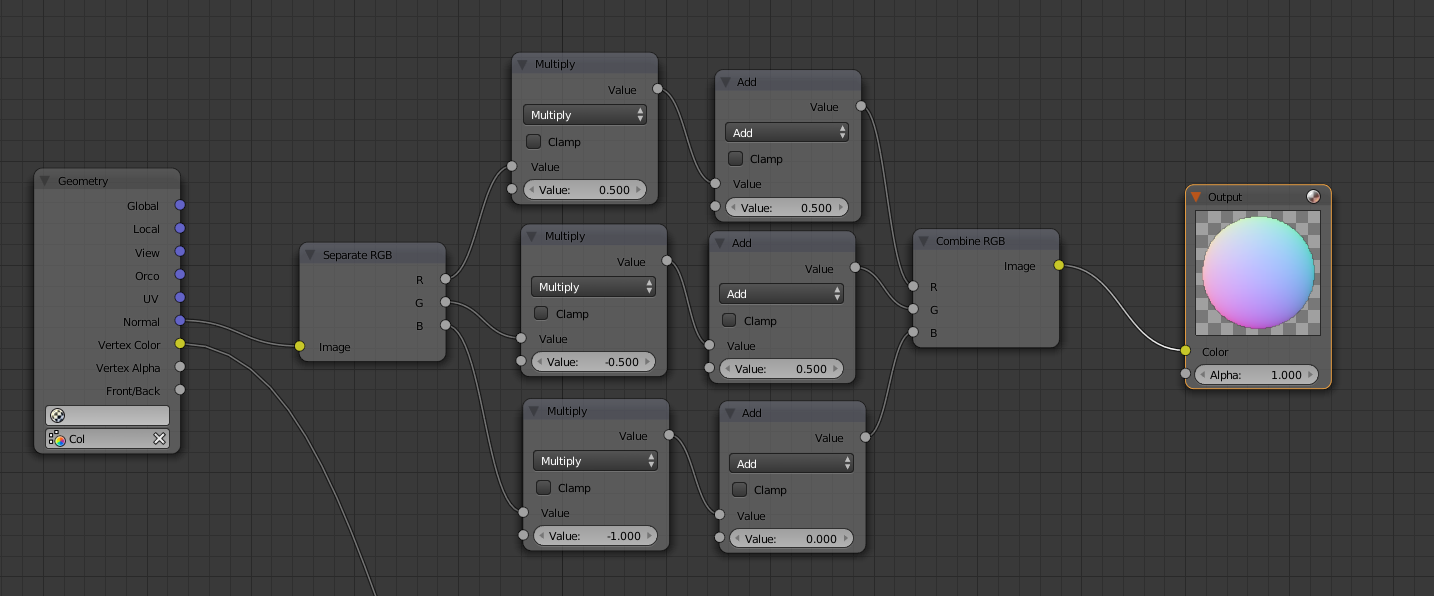1434x596 pixels.
Task: Click the Separate RGB G output socket
Action: (445, 302)
